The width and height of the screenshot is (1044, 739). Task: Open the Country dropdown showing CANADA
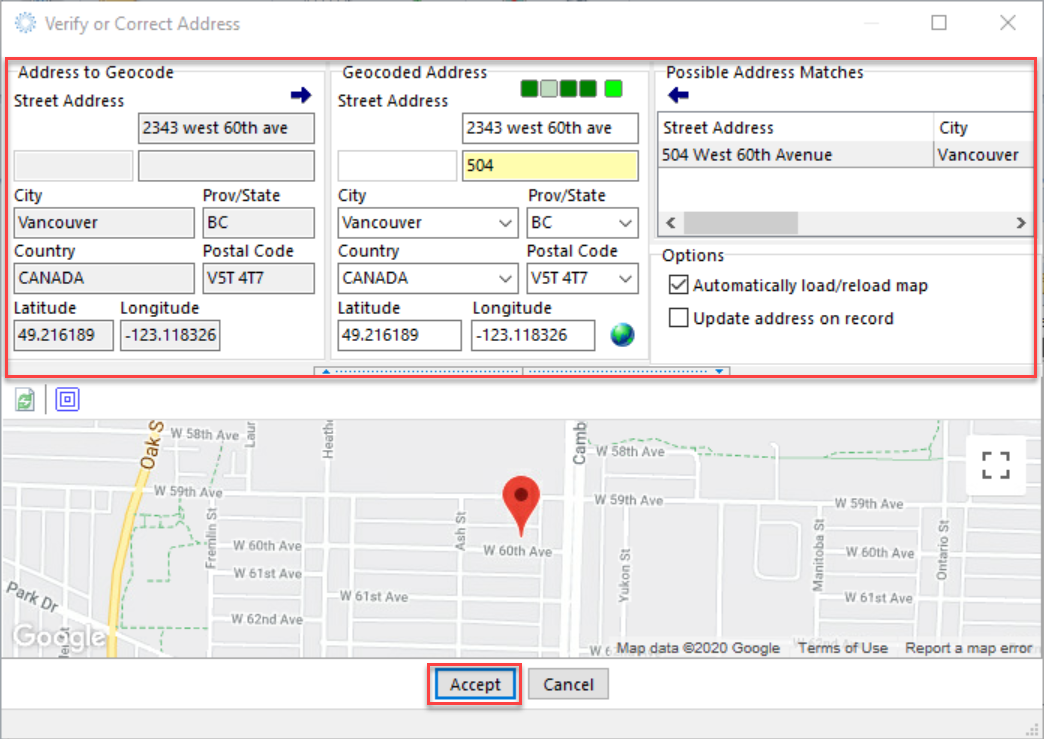click(x=507, y=278)
